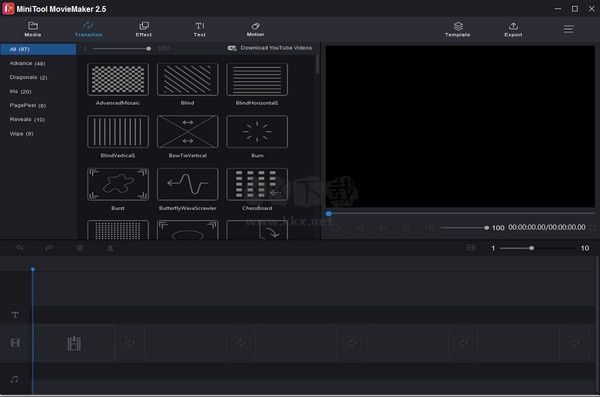
Task: Select the All (97) transitions category
Action: 38,49
